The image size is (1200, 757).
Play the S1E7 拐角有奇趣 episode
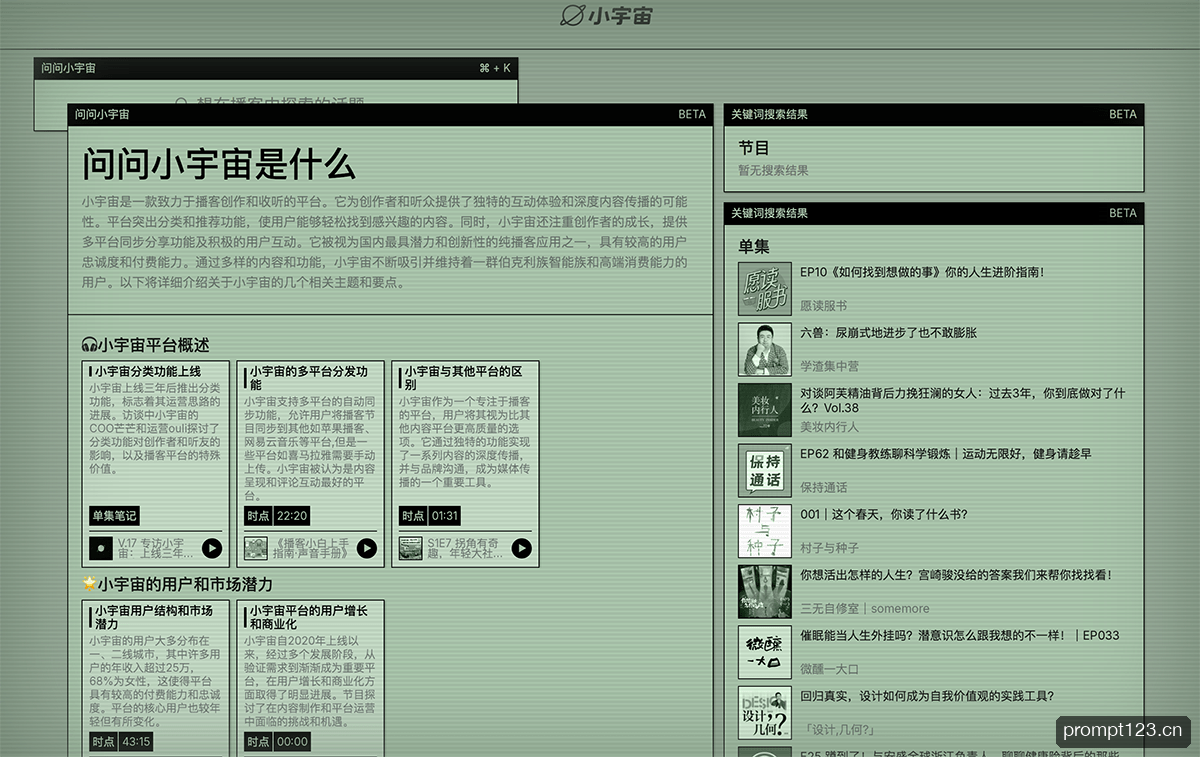(521, 548)
